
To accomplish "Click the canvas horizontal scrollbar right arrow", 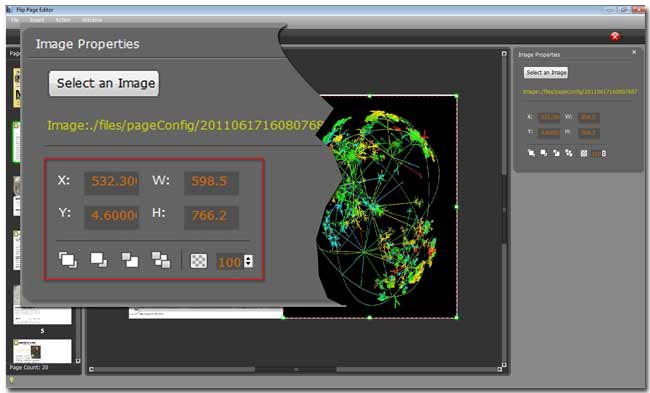I will (x=500, y=369).
